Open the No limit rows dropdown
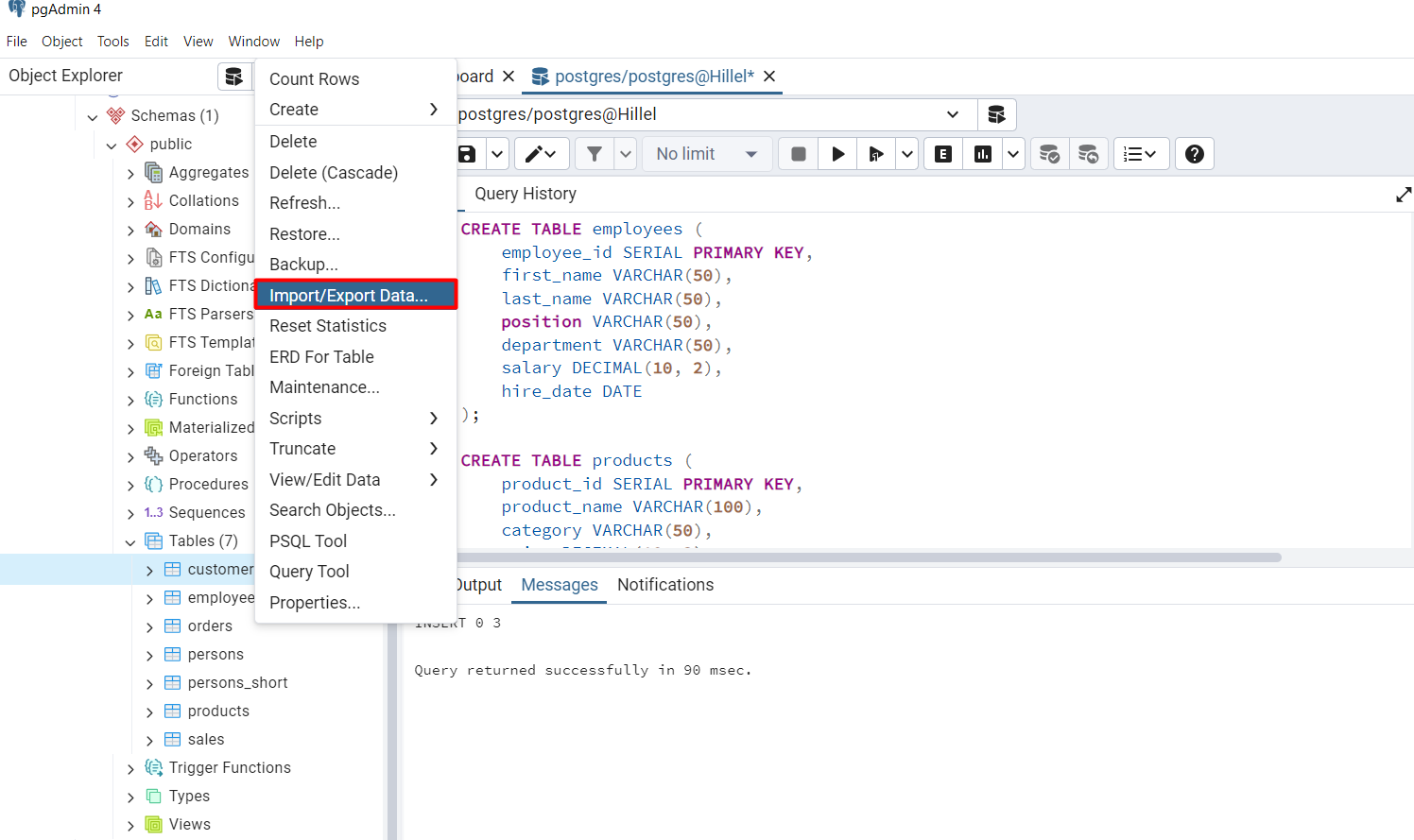 [x=707, y=153]
